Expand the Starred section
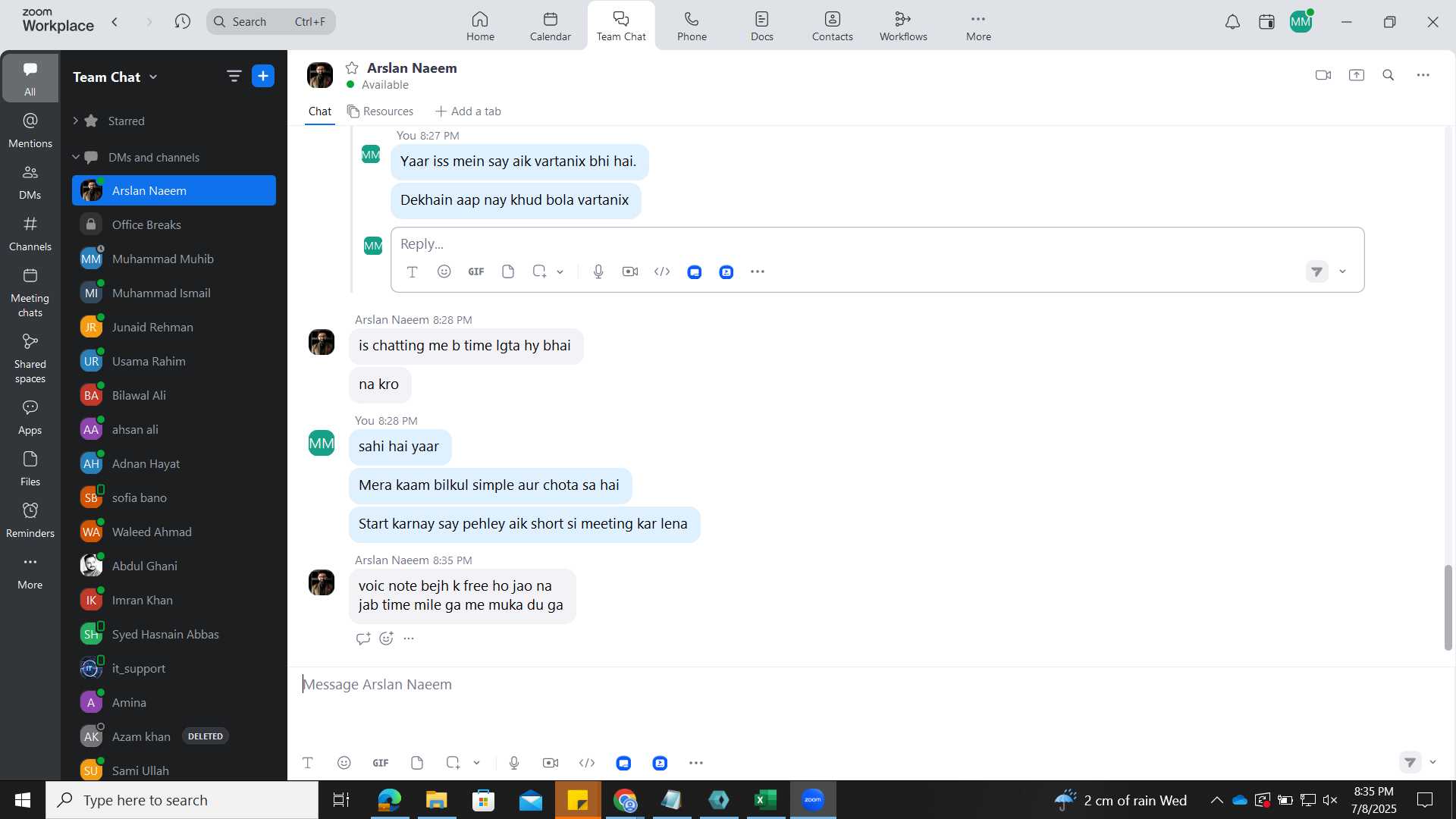The width and height of the screenshot is (1456, 819). point(76,121)
